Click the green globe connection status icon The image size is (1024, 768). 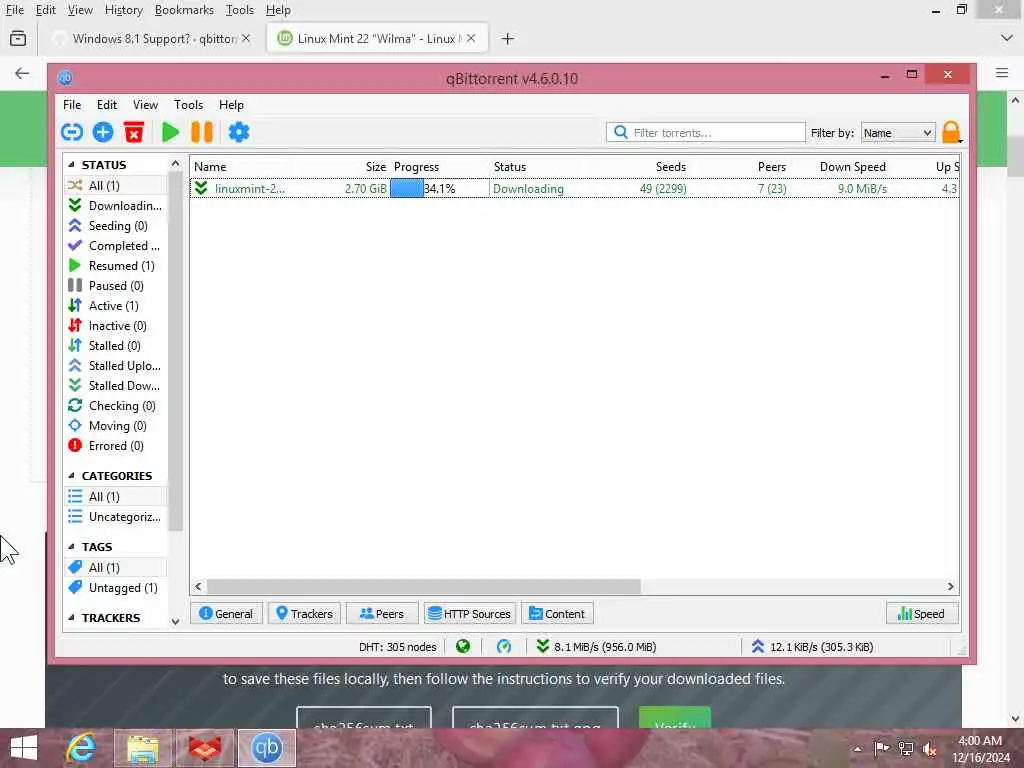463,647
